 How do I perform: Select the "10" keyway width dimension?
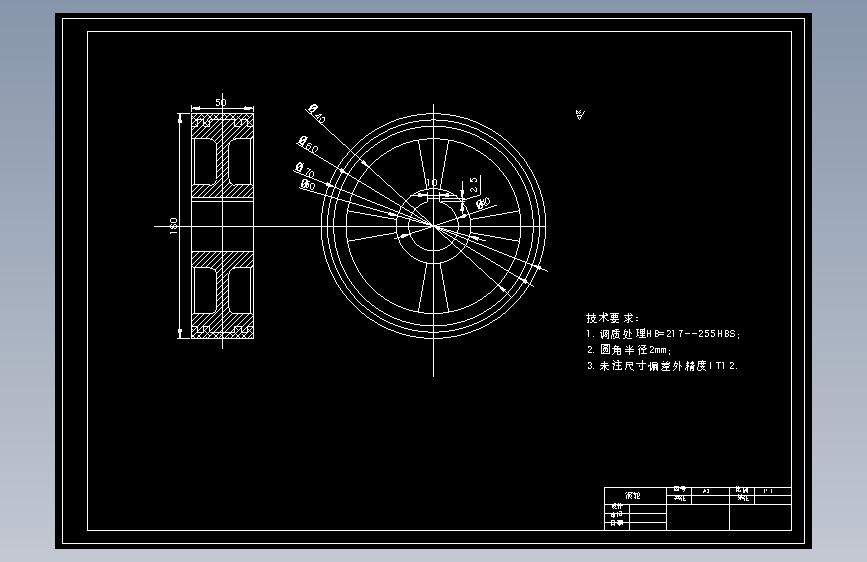pos(431,182)
